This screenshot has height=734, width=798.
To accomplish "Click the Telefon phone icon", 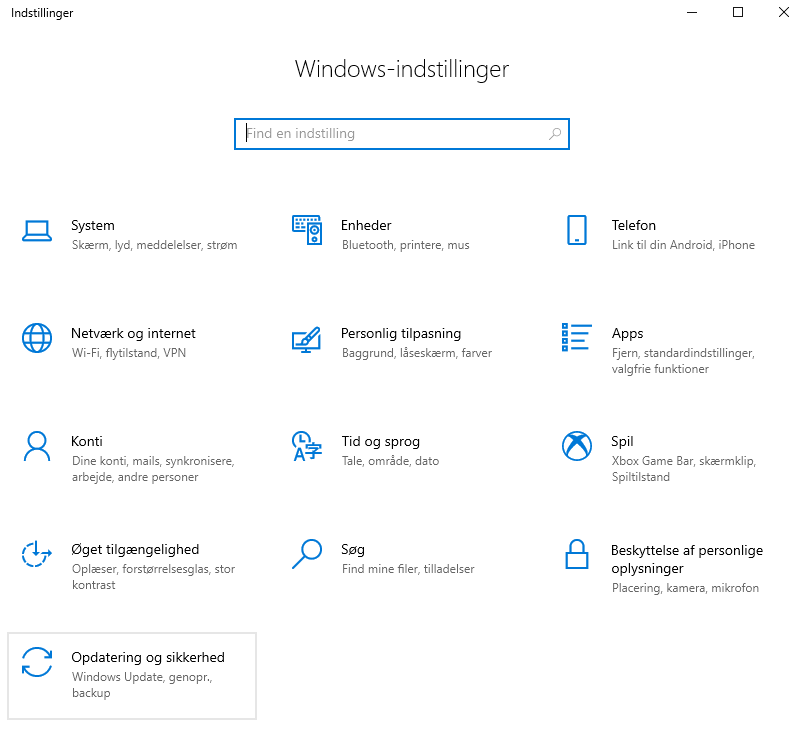I will click(x=577, y=230).
